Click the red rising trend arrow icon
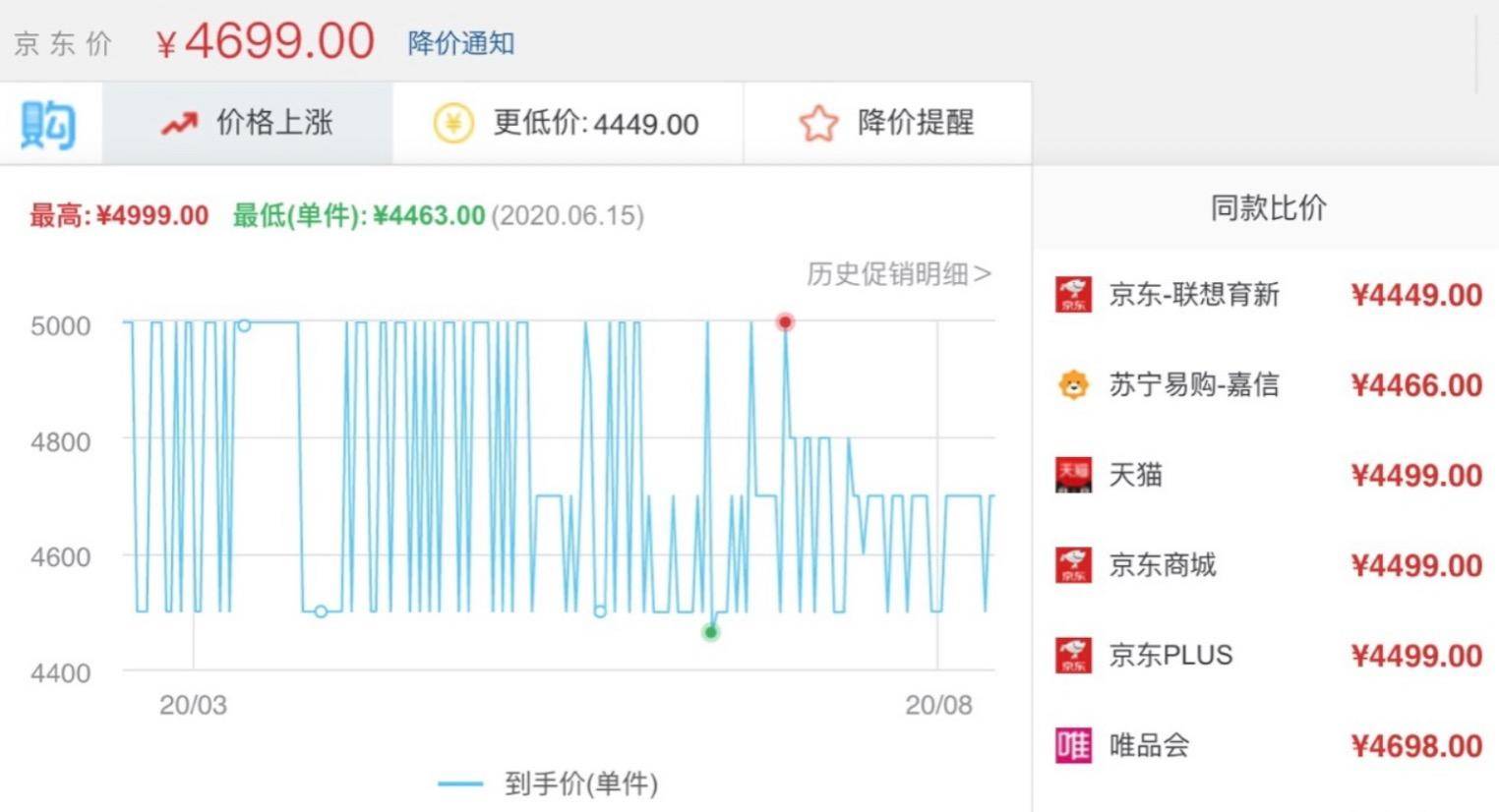Image resolution: width=1499 pixels, height=812 pixels. 179,124
